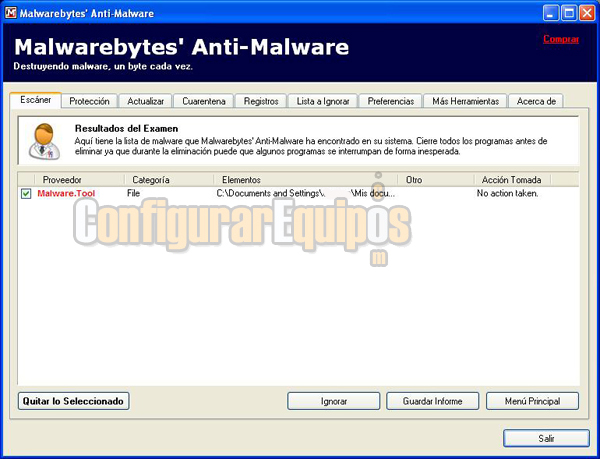Click the C:\Documents and Settings path cell
The height and width of the screenshot is (459, 600).
coord(305,194)
